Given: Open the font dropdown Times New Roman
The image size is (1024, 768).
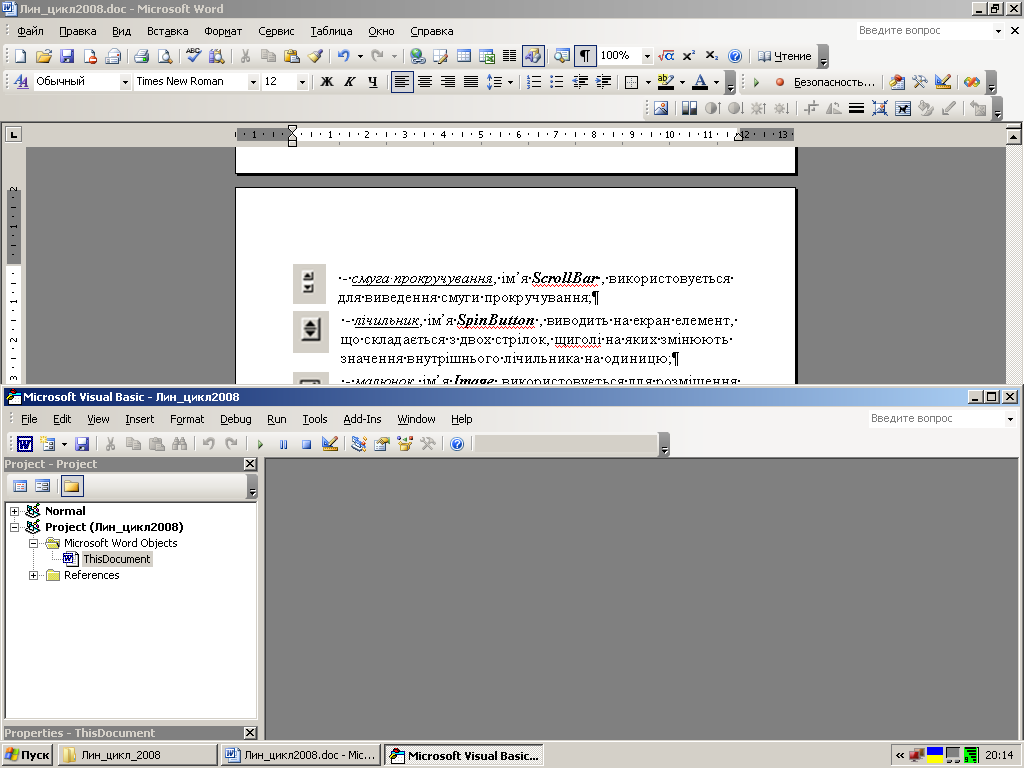Looking at the screenshot, I should point(253,82).
